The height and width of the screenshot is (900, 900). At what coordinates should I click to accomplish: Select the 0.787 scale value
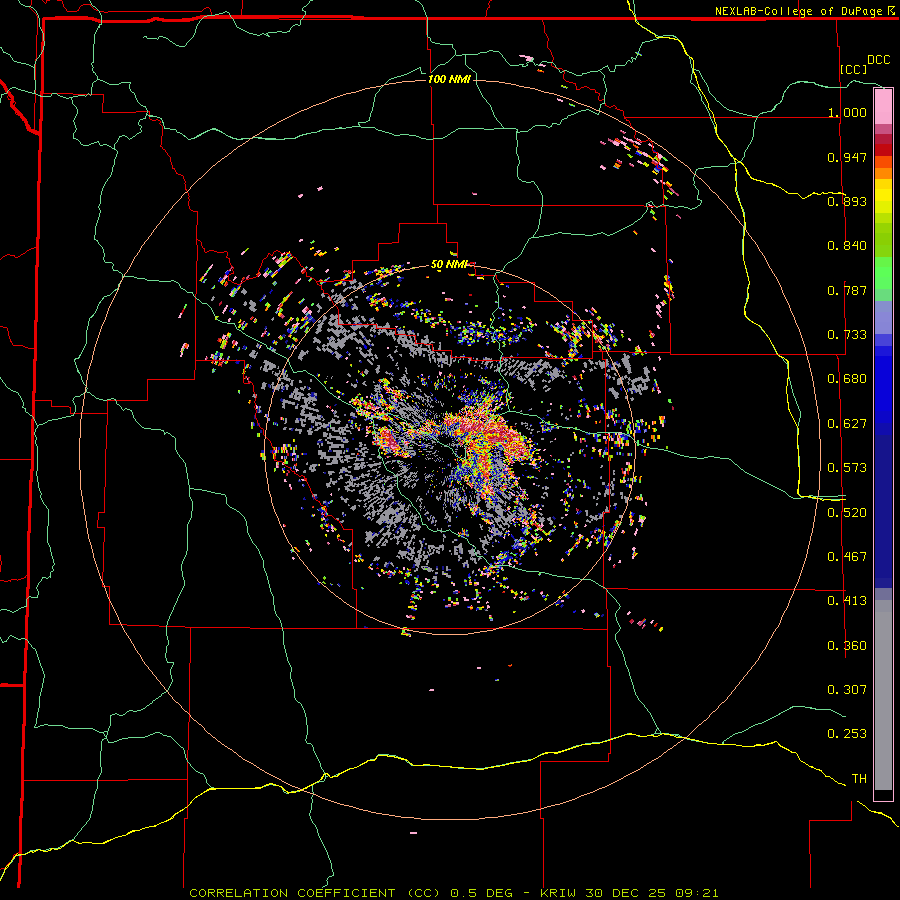847,290
